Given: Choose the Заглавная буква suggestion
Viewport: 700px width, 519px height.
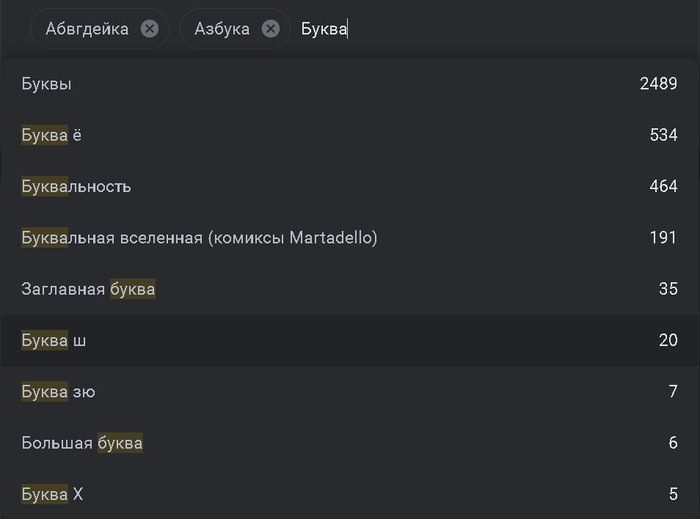Looking at the screenshot, I should [x=350, y=289].
